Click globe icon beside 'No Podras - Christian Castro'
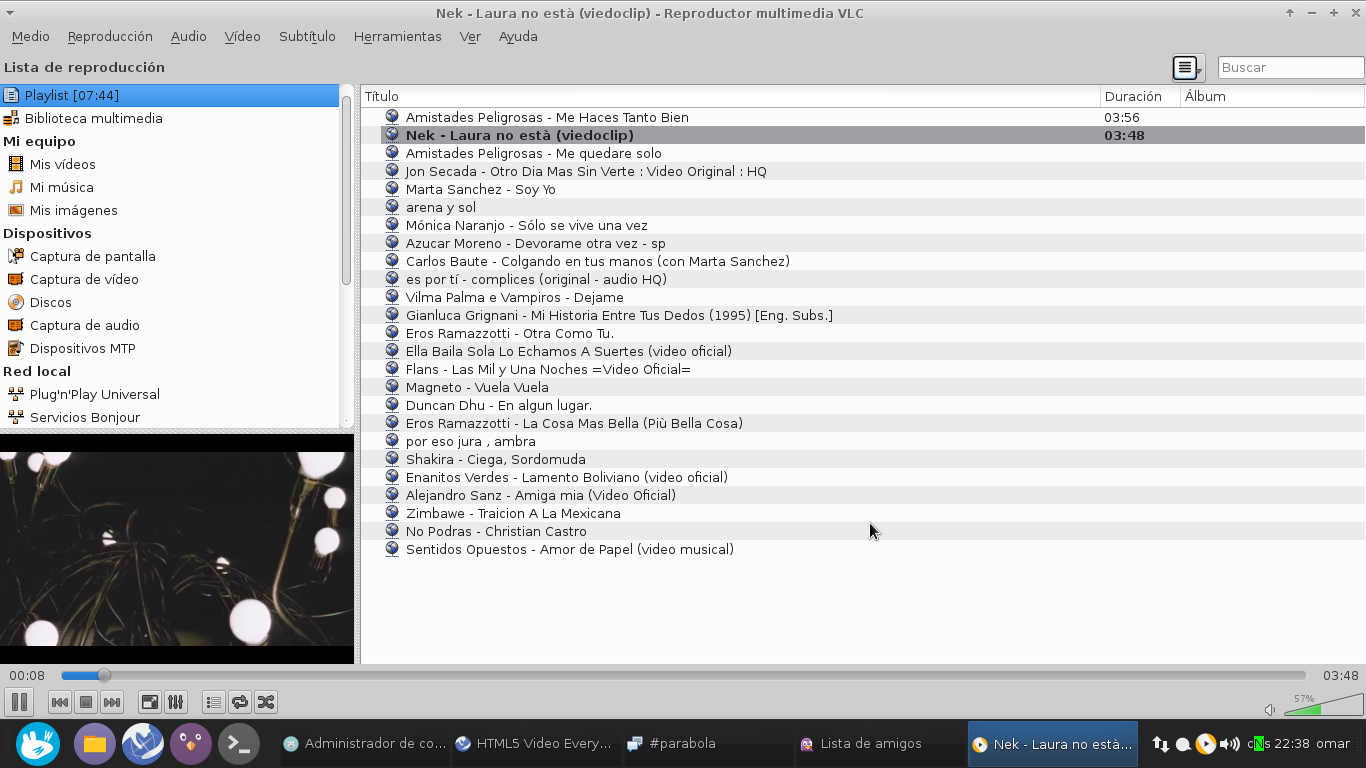This screenshot has height=768, width=1366. pos(392,531)
